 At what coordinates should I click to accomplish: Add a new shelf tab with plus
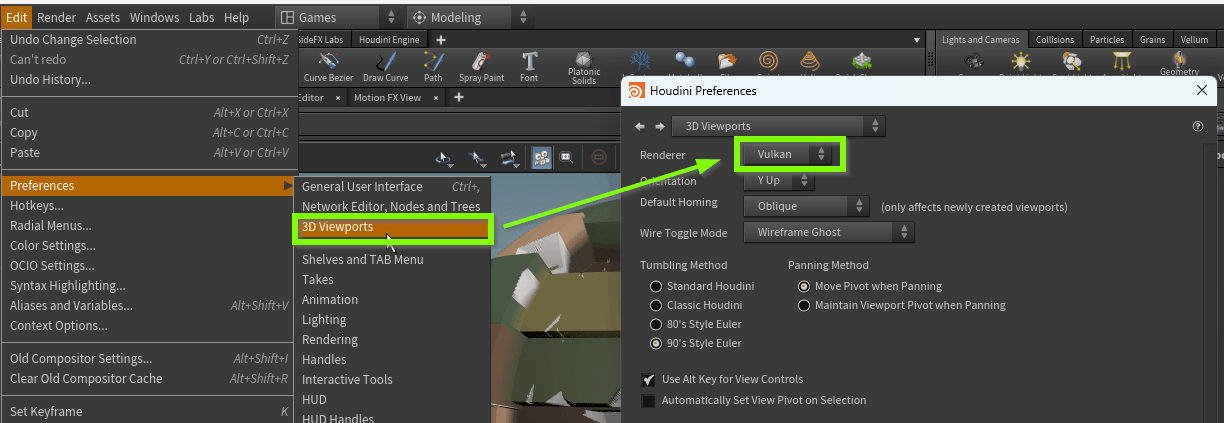point(441,39)
